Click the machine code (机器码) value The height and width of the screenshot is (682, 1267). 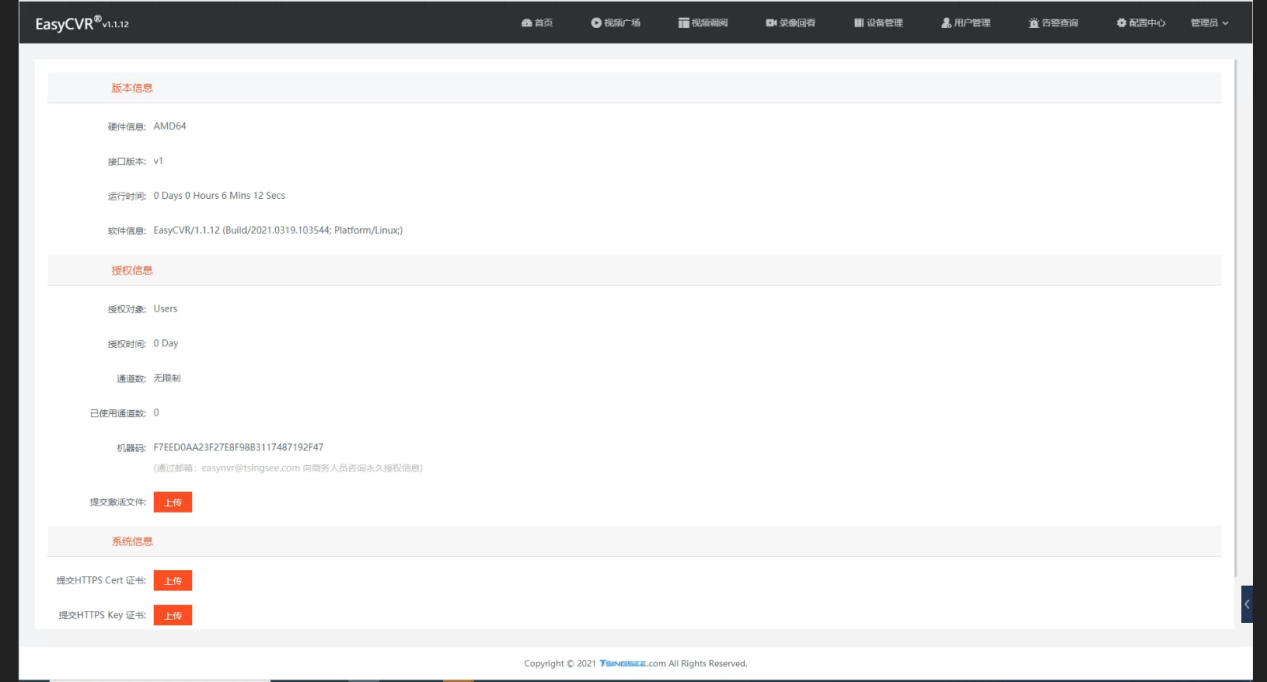[x=238, y=447]
